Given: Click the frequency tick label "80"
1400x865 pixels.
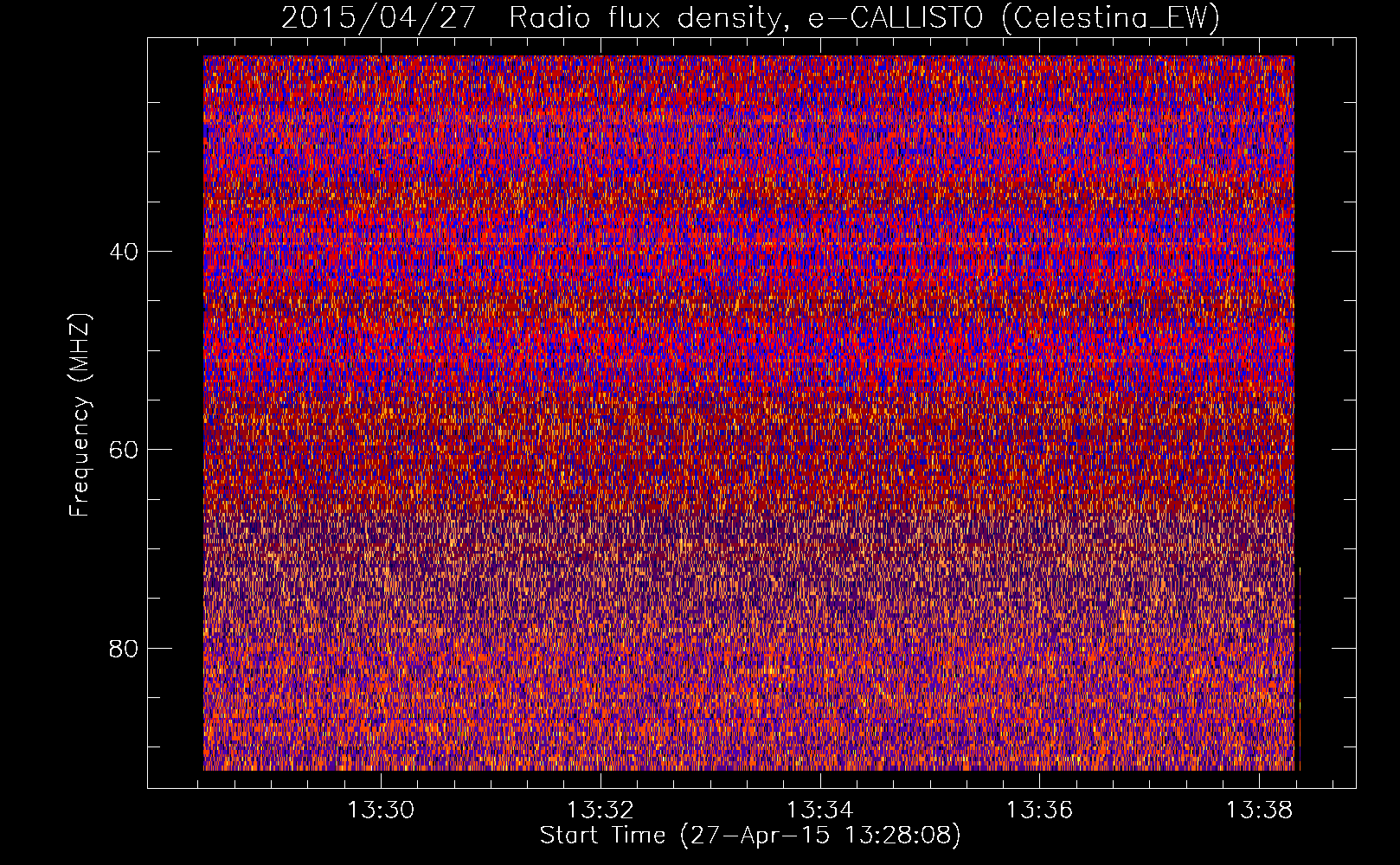Looking at the screenshot, I should coord(124,648).
